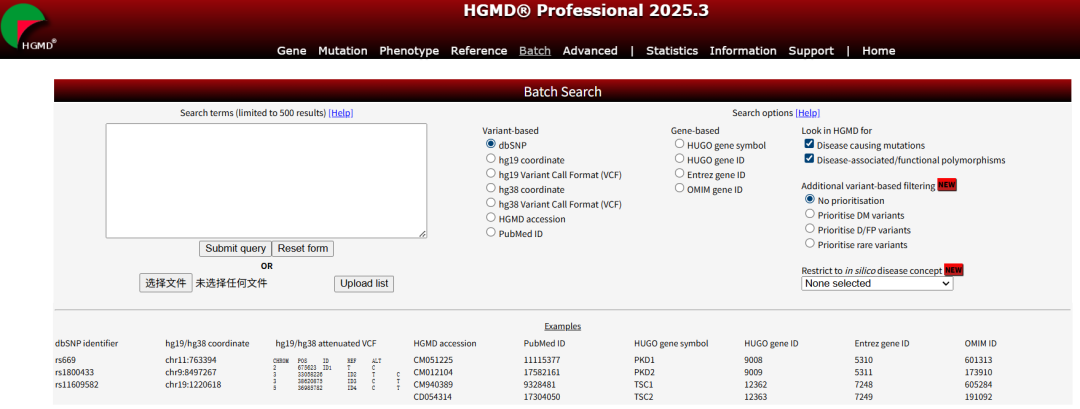Click example Entrez gene ID 7249
This screenshot has width=1080, height=409.
pyautogui.click(x=864, y=397)
